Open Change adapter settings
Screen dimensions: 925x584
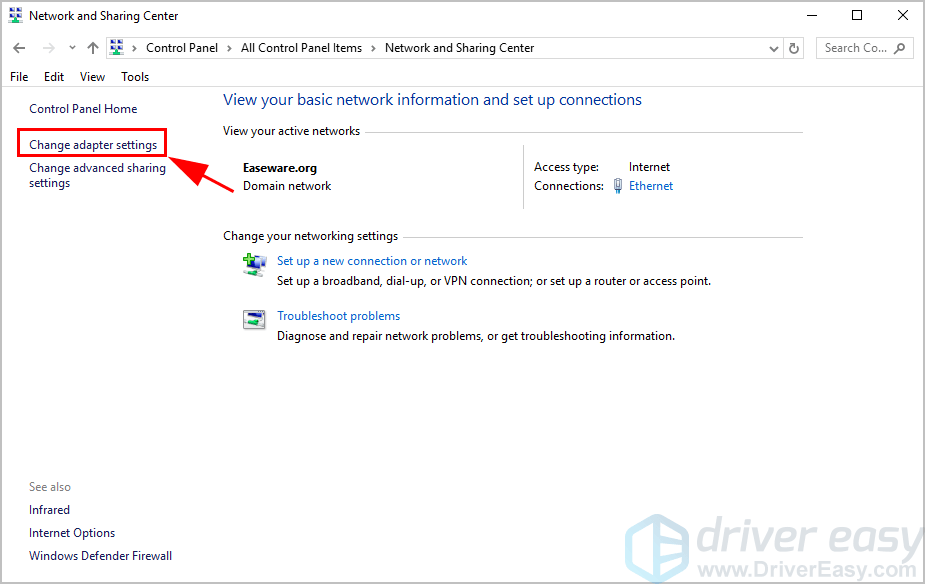pyautogui.click(x=93, y=145)
